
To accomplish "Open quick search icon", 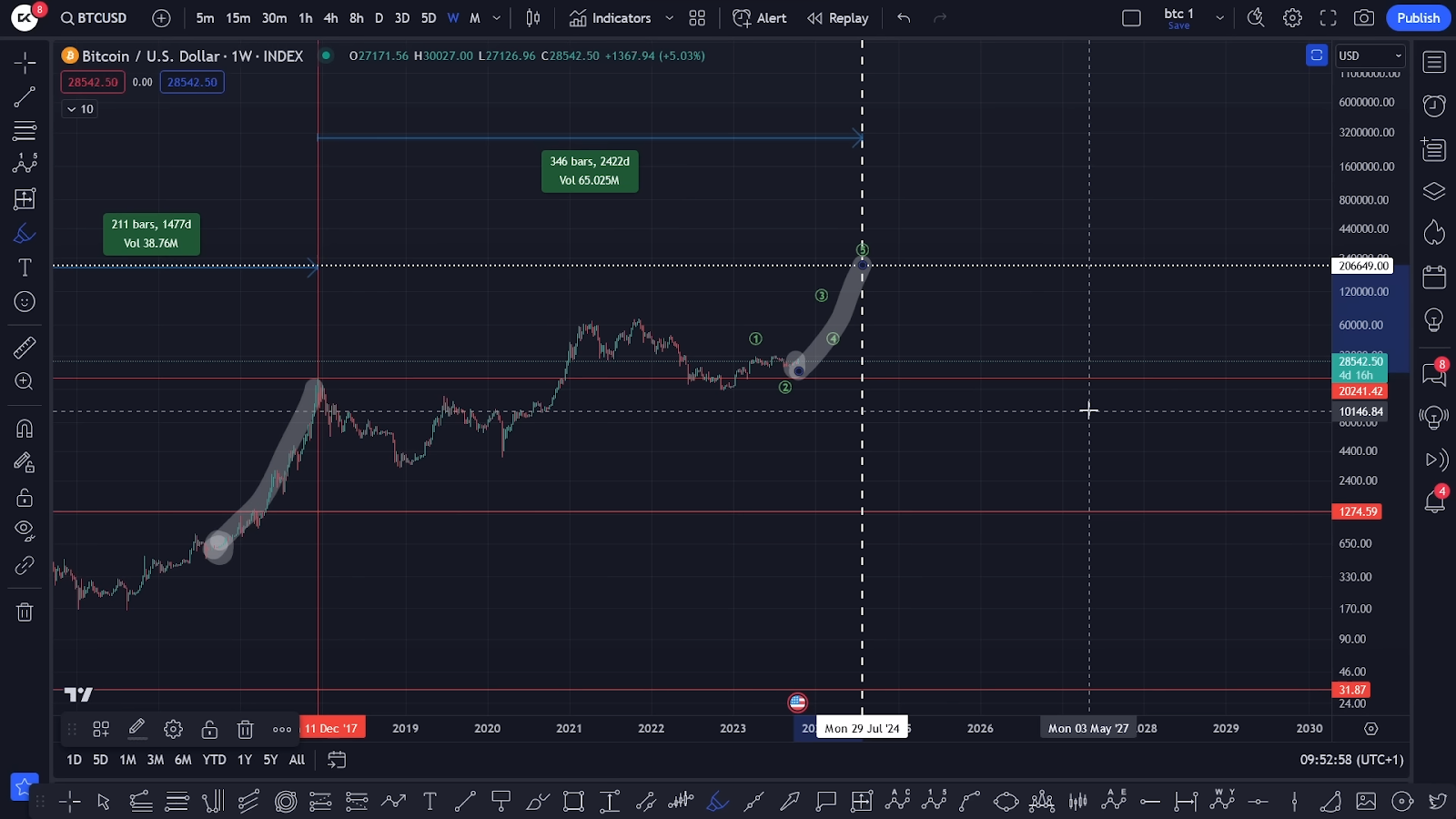I will click(1256, 18).
